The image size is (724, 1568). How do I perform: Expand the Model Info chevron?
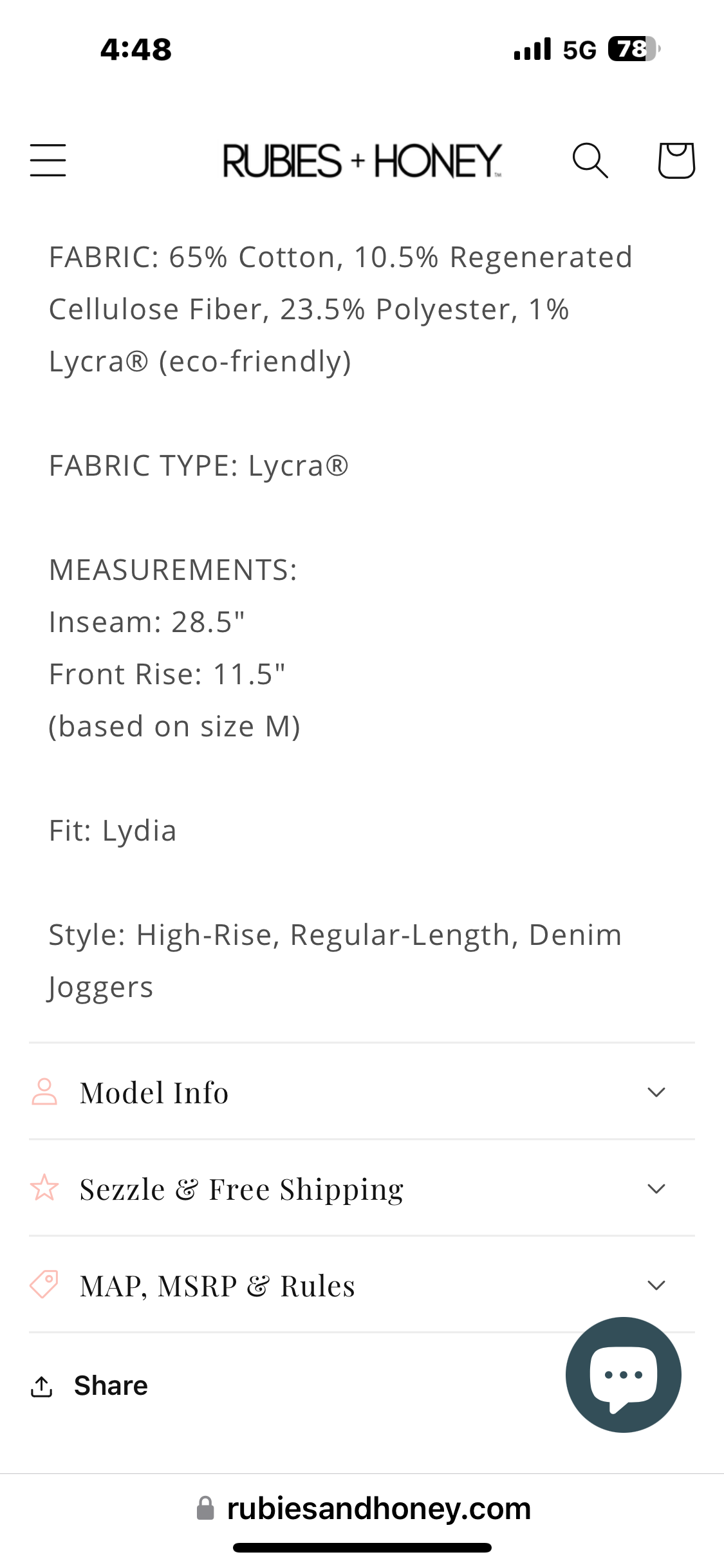(x=656, y=1092)
